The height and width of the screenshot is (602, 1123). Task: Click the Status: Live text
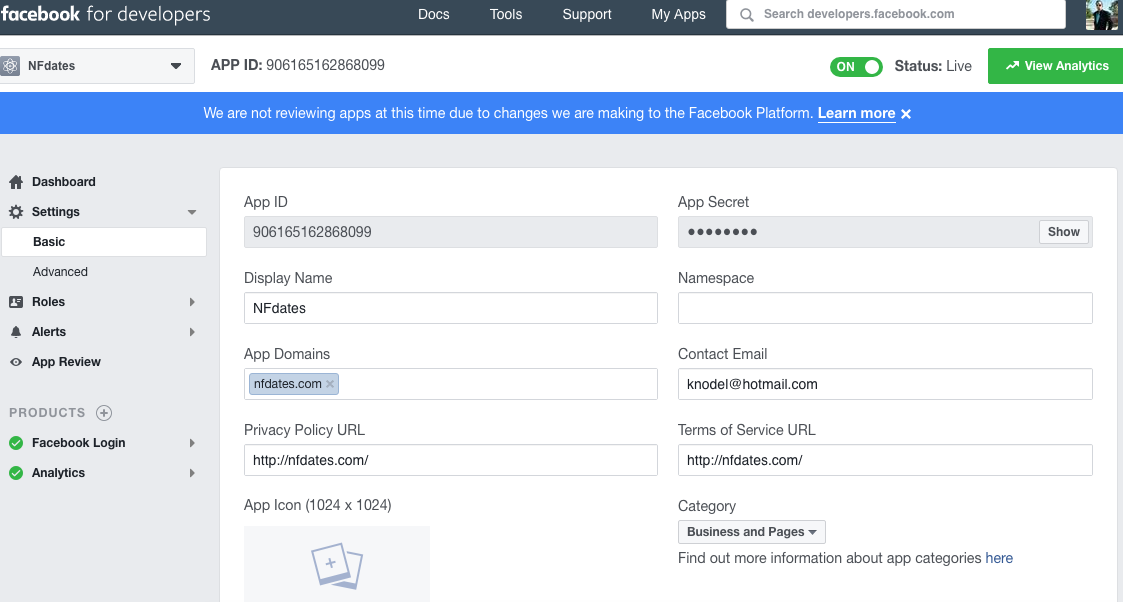pyautogui.click(x=932, y=66)
